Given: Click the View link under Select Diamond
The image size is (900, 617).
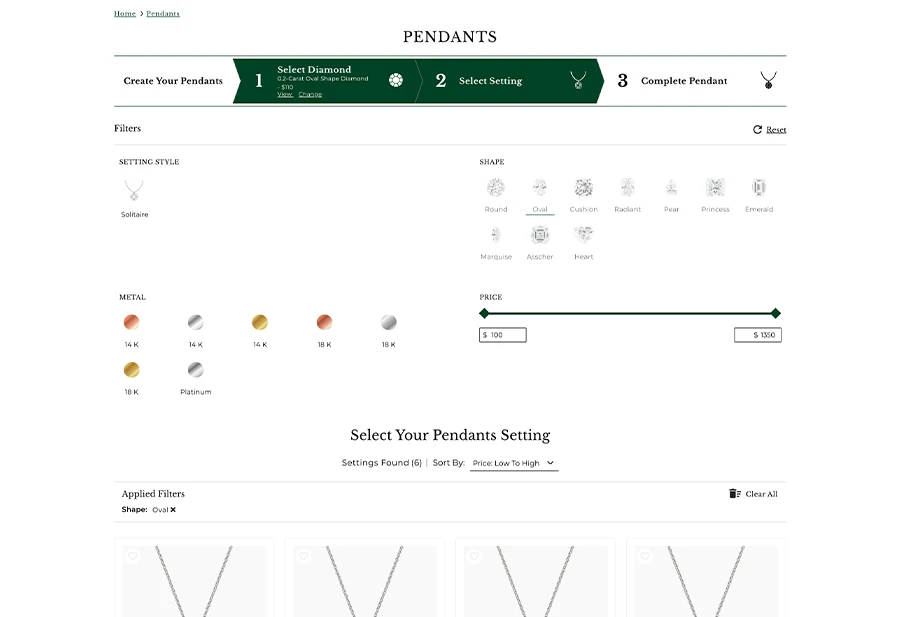Looking at the screenshot, I should (285, 95).
